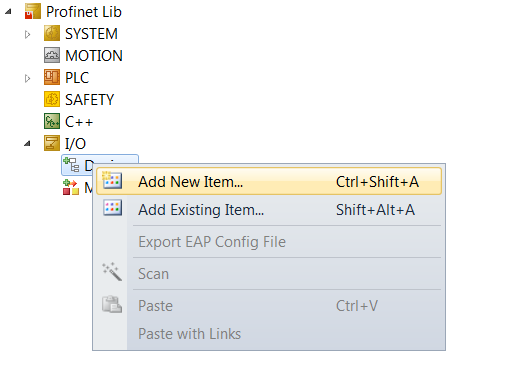Click the PLC node icon
Viewport: 507px width, 365px height.
click(x=52, y=77)
